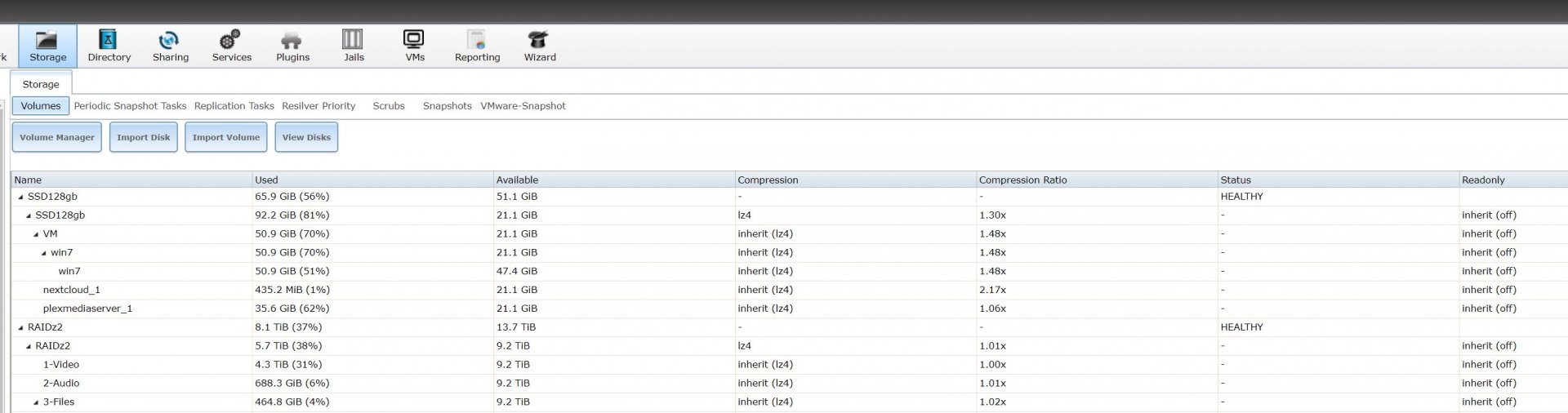Click the 92.2 GiB (81%) used value

[292, 215]
